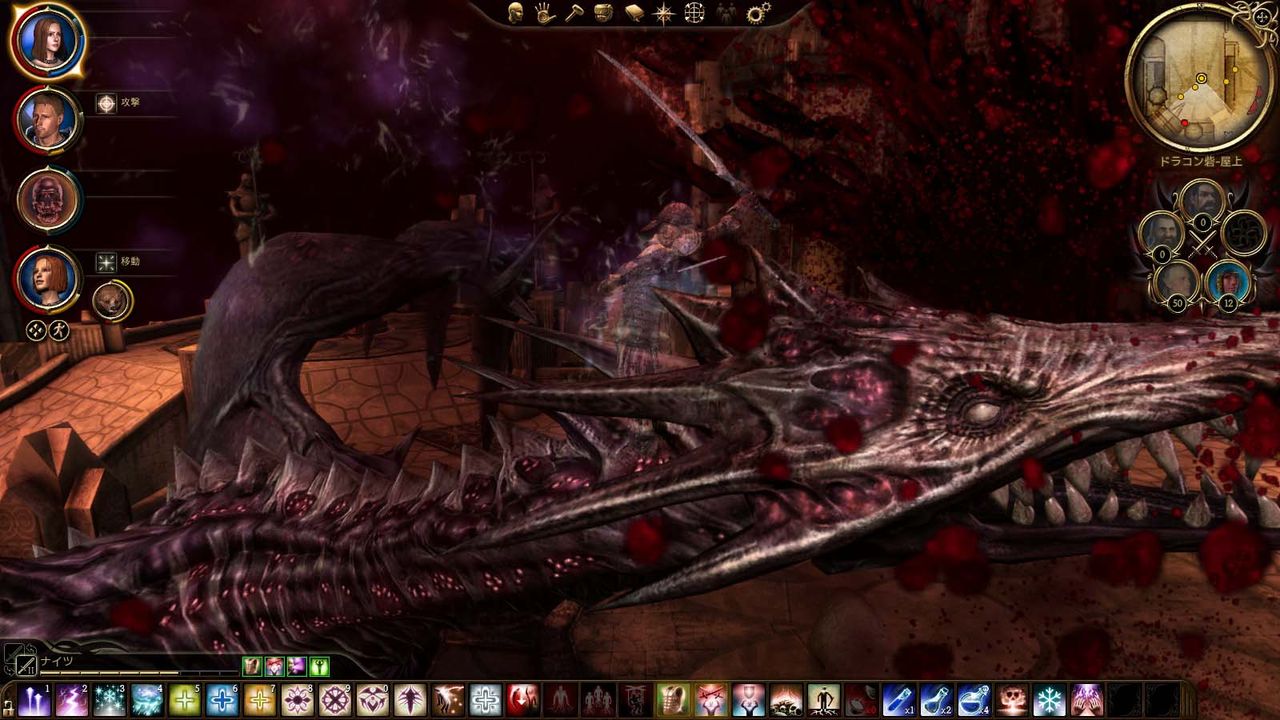This screenshot has height=720, width=1280.
Task: Select the summoned pet small portrait
Action: pyautogui.click(x=113, y=299)
